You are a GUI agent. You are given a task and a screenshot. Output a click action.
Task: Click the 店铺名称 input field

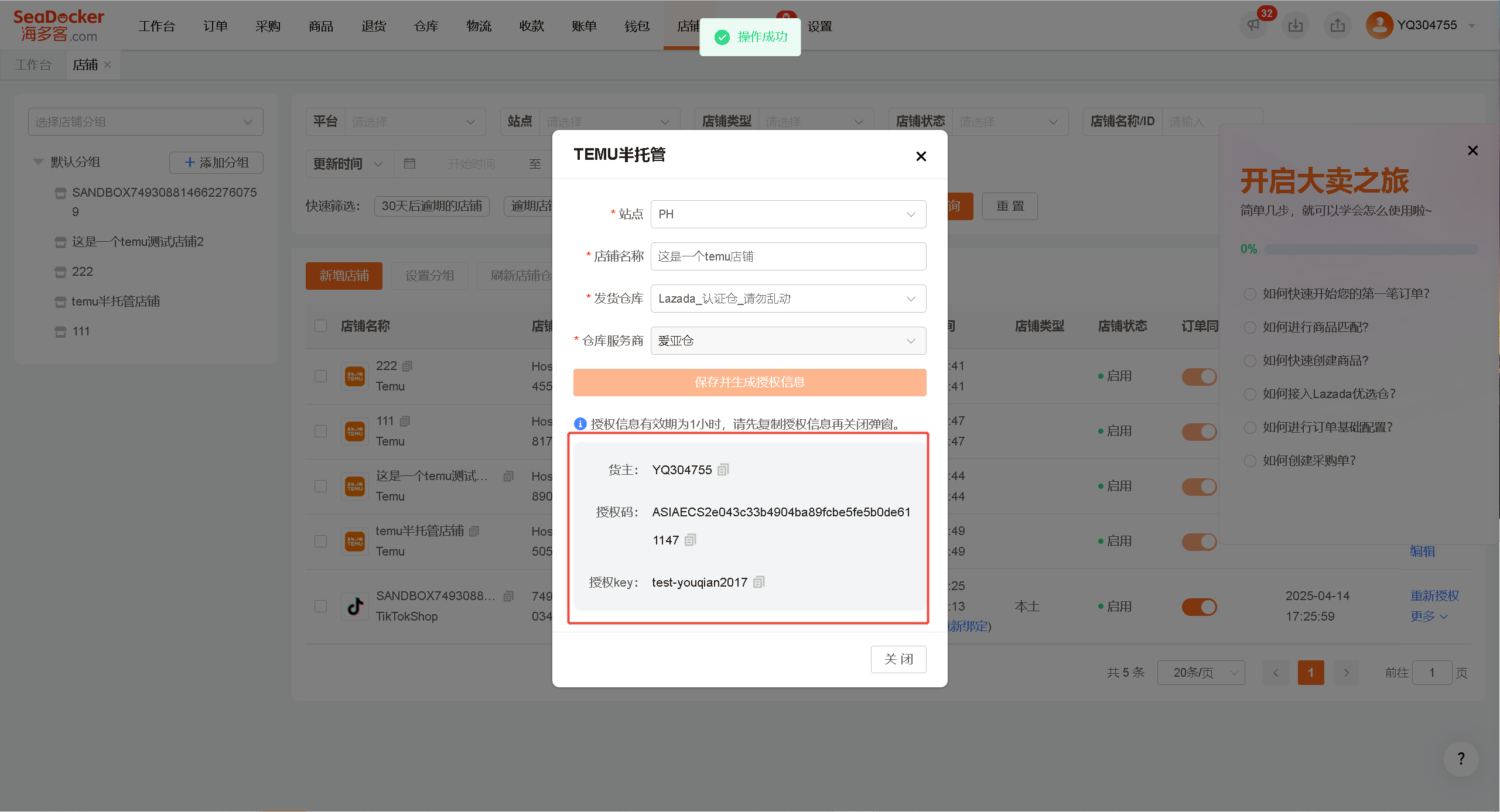(788, 256)
